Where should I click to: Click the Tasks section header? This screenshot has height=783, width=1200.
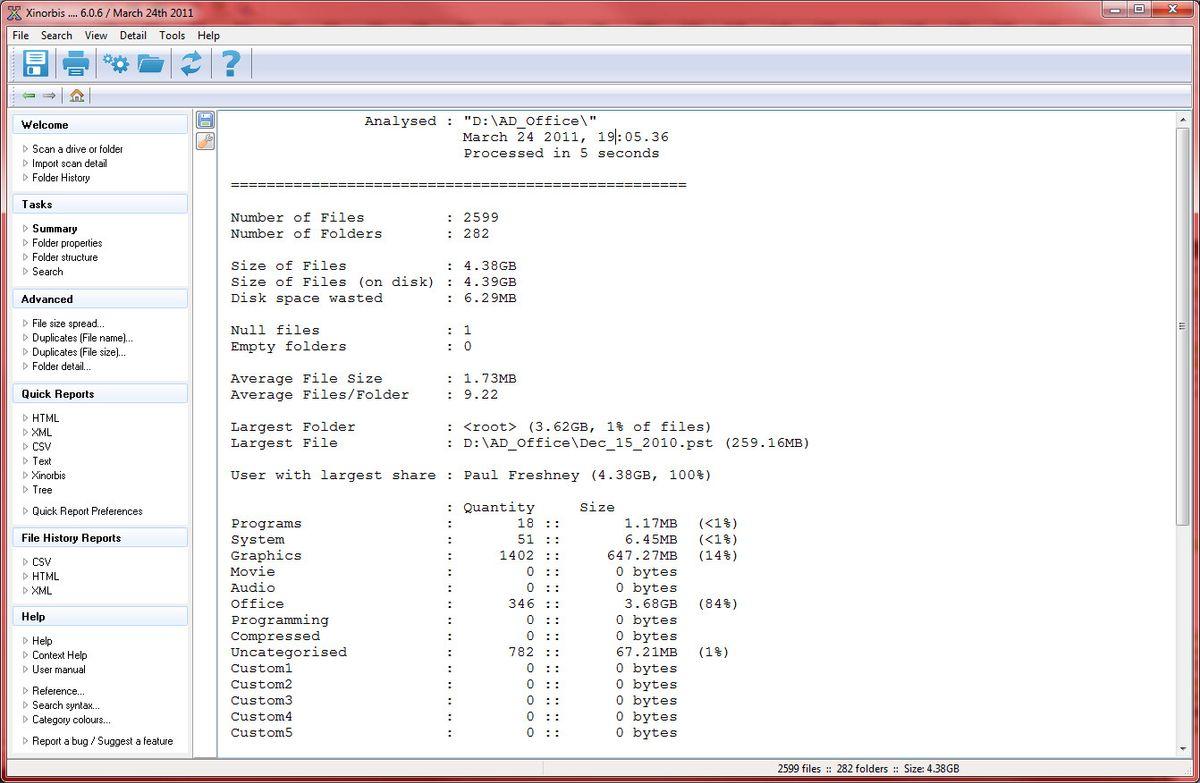[100, 204]
